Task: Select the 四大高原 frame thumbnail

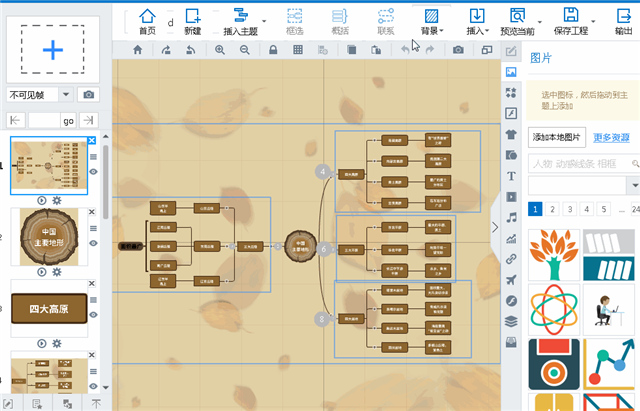Action: coord(49,307)
